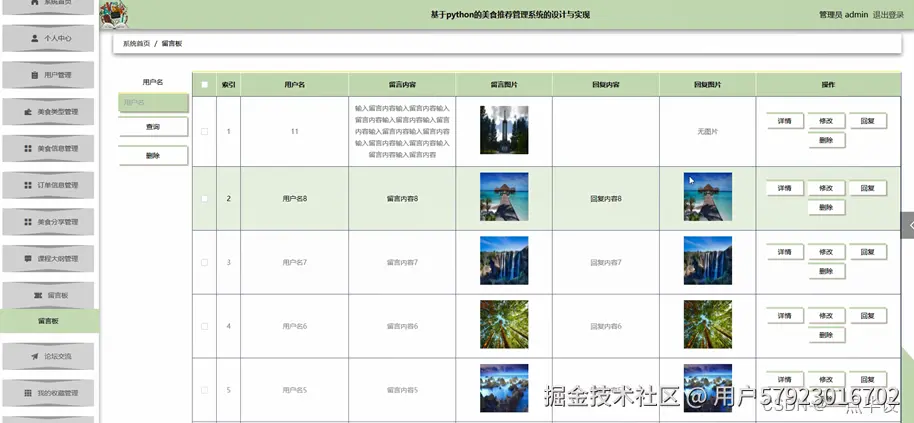The height and width of the screenshot is (423, 914).
Task: Open 详情 for row 用户名8
Action: (785, 188)
